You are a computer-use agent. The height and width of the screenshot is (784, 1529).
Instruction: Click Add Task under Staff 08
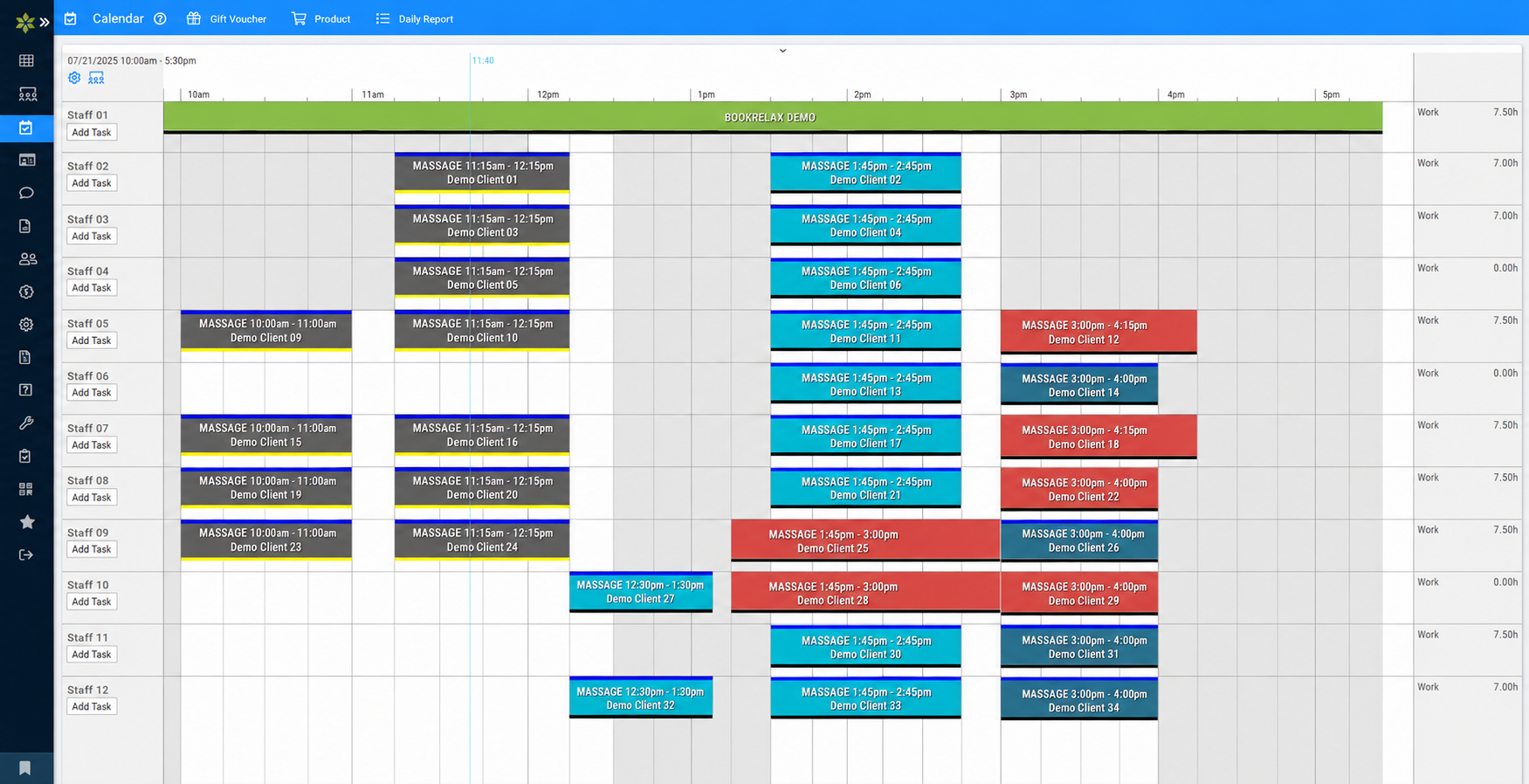tap(92, 498)
